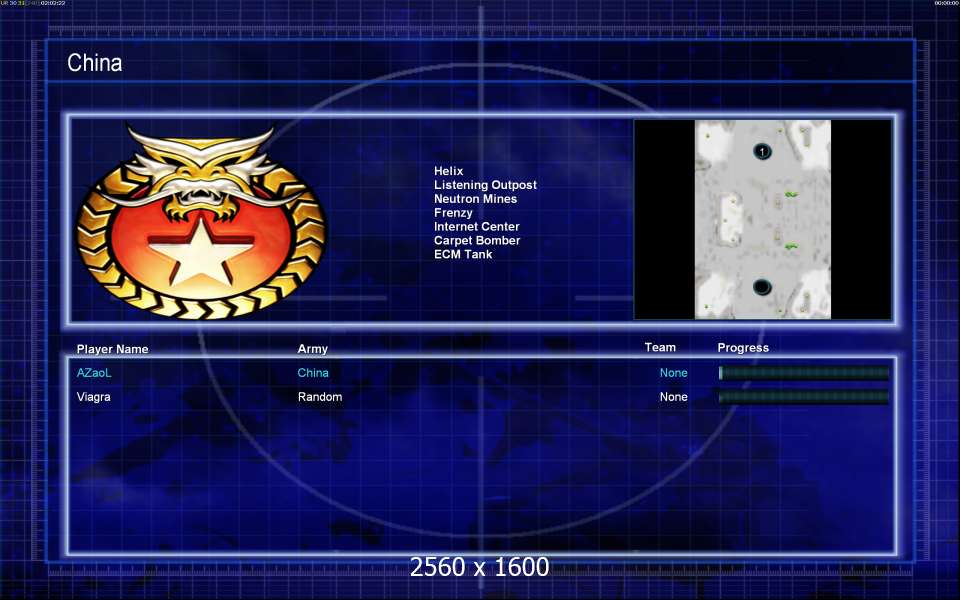Click Viagra's team value None
Screen dimensions: 960x600
673,397
